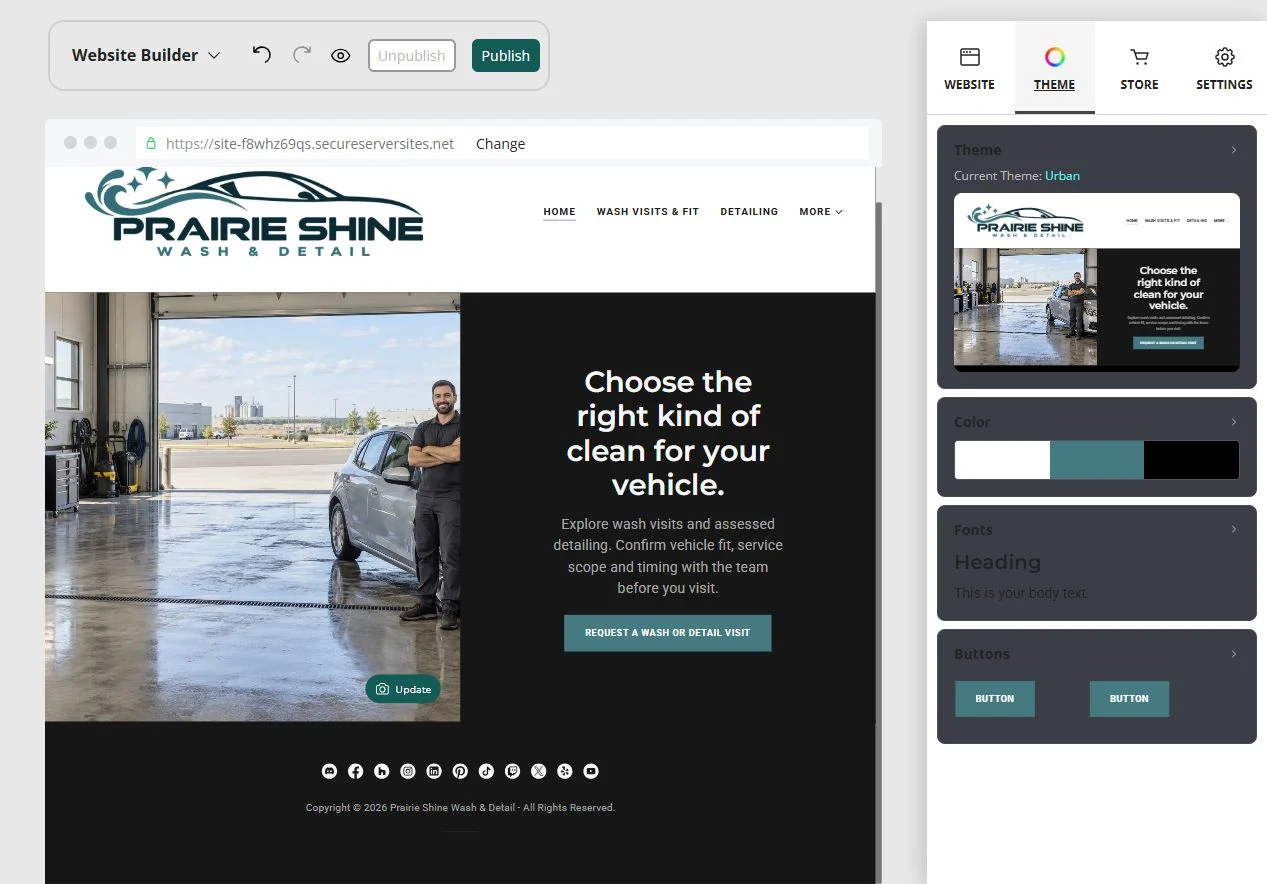Viewport: 1267px width, 884px height.
Task: Click the green padlock icon by the URL
Action: coord(151,143)
